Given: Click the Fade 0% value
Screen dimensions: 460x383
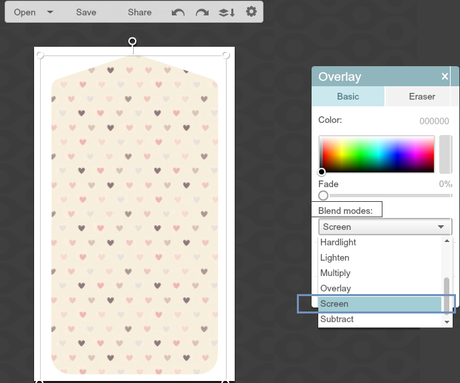Looking at the screenshot, I should coord(445,184).
